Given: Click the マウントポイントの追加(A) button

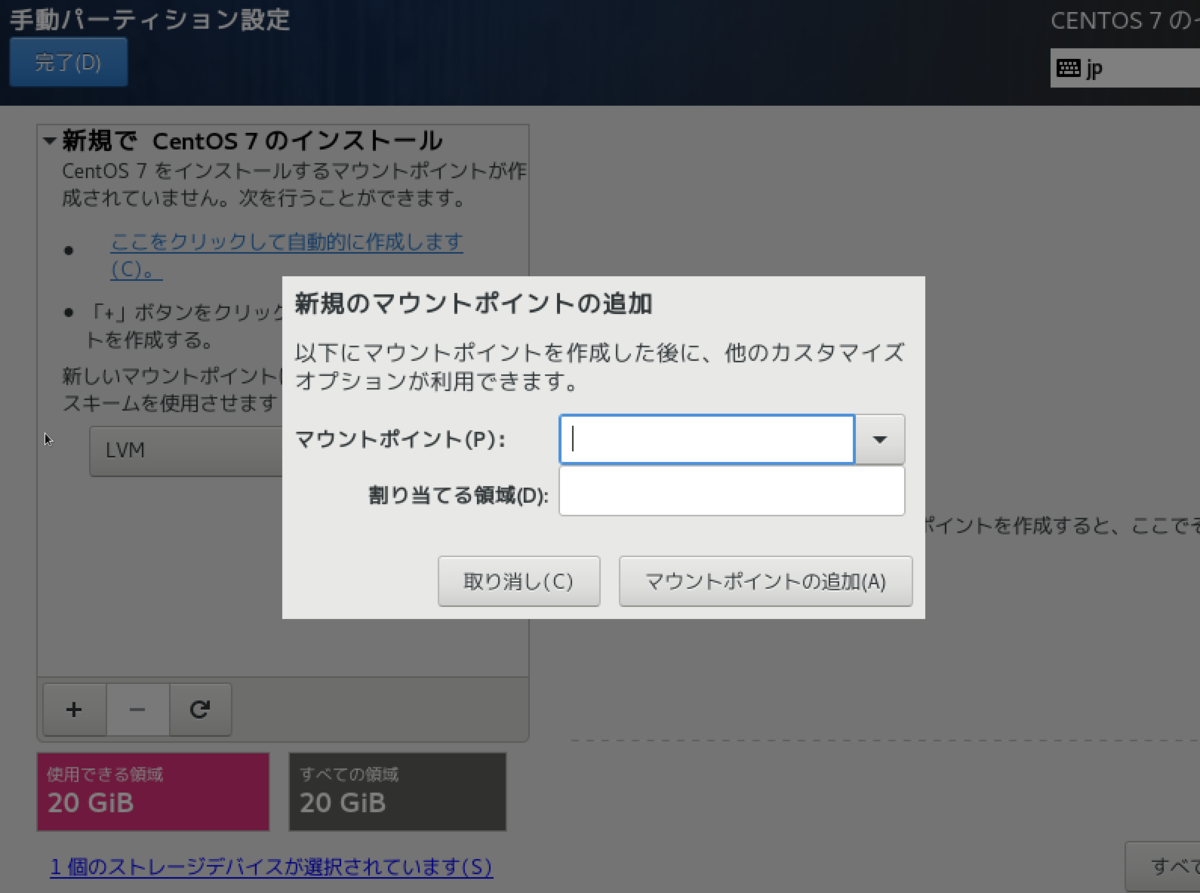Looking at the screenshot, I should point(765,581).
